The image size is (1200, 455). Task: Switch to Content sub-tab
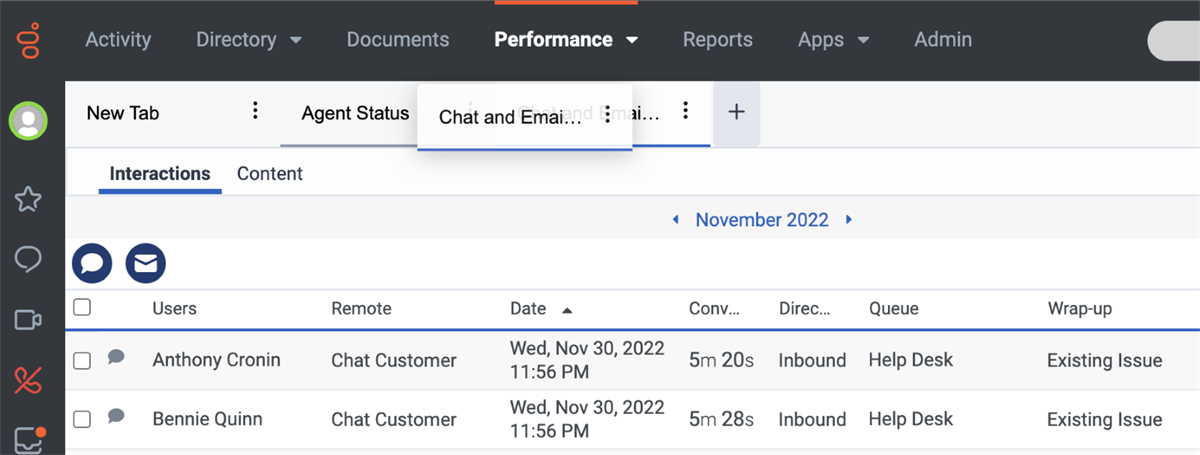click(270, 173)
